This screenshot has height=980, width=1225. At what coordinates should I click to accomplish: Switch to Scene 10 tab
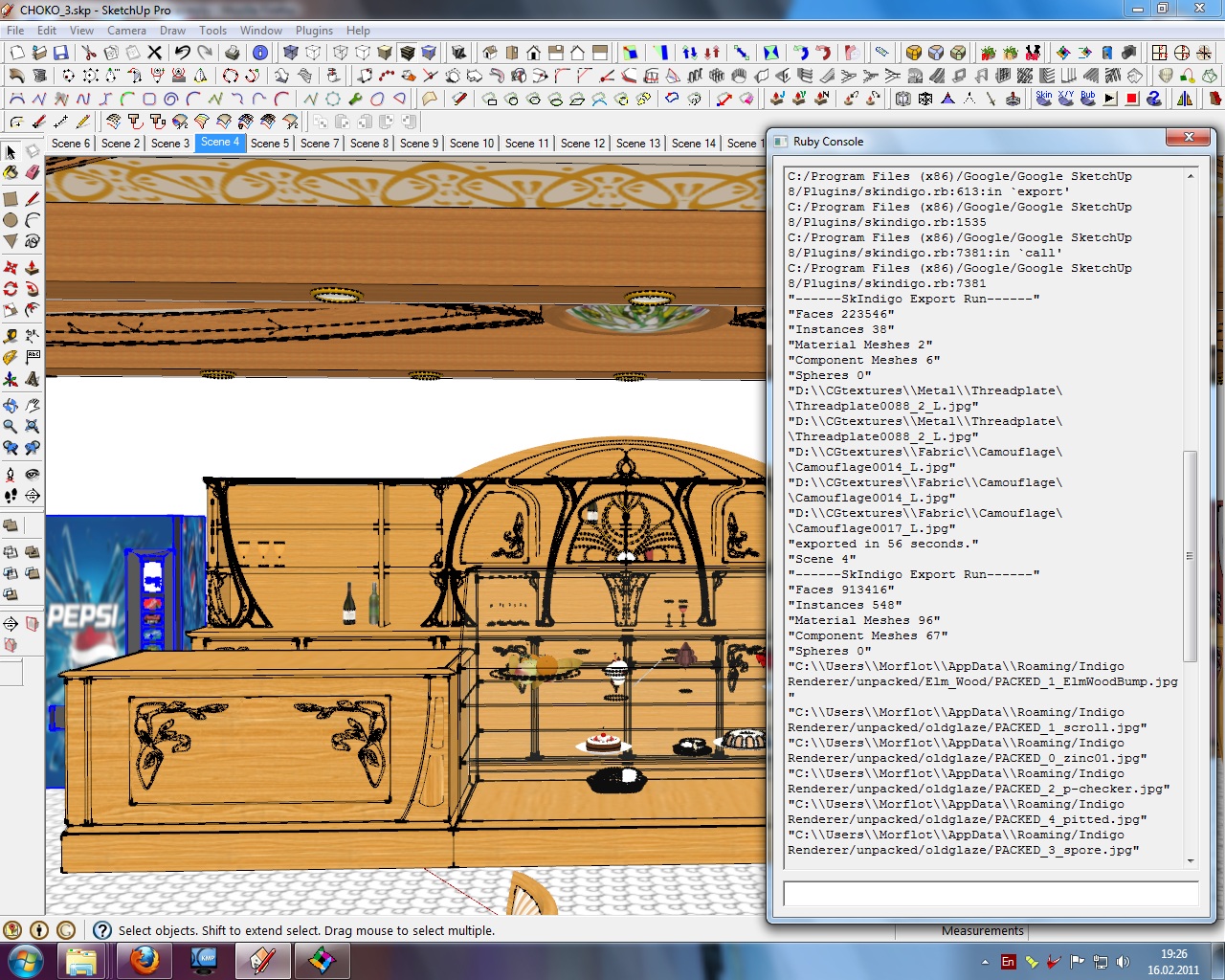coord(472,144)
